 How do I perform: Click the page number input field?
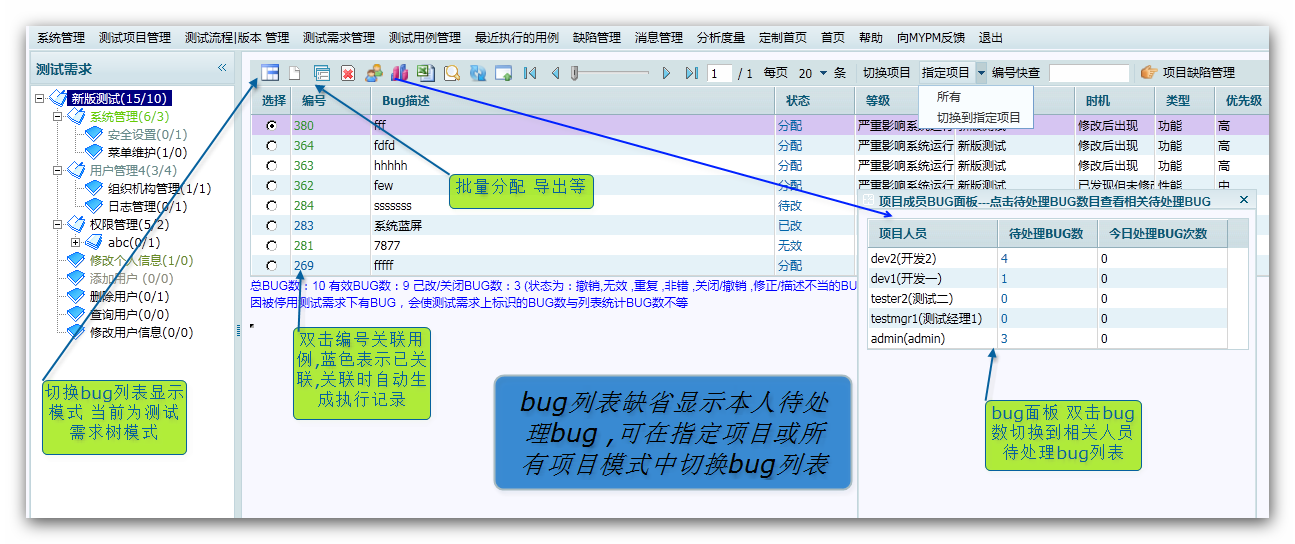720,73
